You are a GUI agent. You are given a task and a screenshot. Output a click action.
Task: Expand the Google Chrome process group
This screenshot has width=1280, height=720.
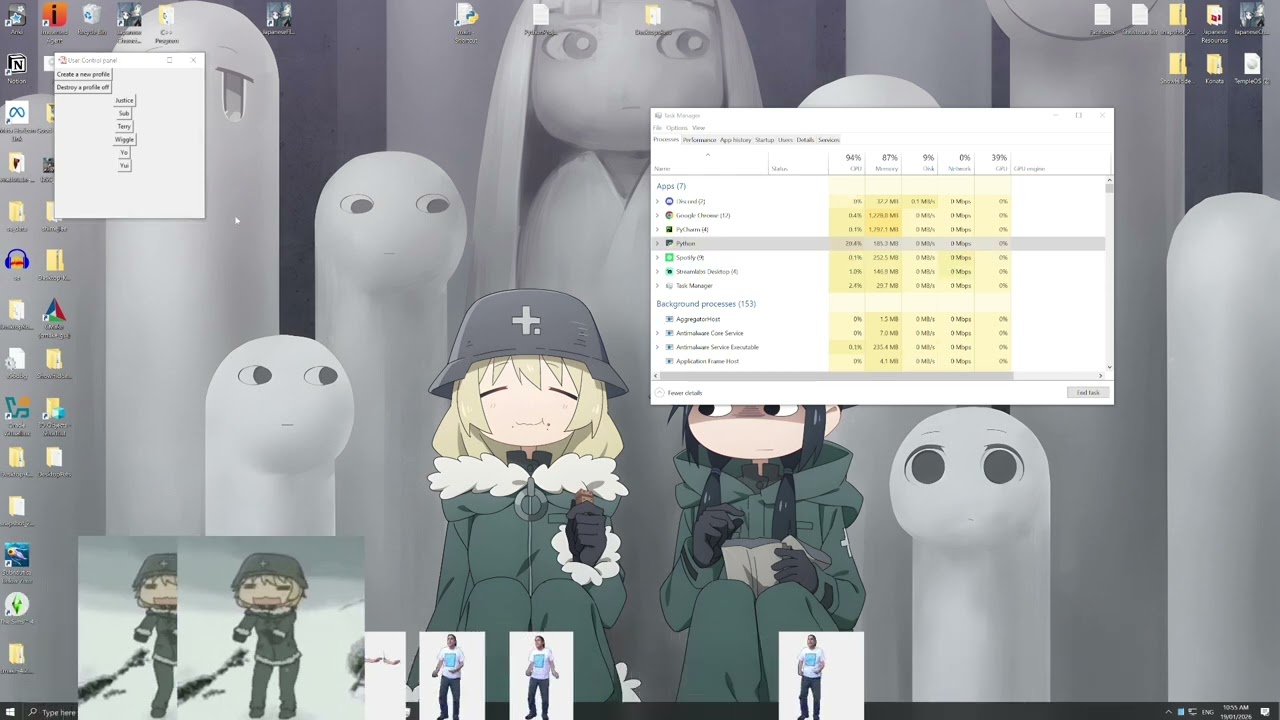tap(657, 215)
